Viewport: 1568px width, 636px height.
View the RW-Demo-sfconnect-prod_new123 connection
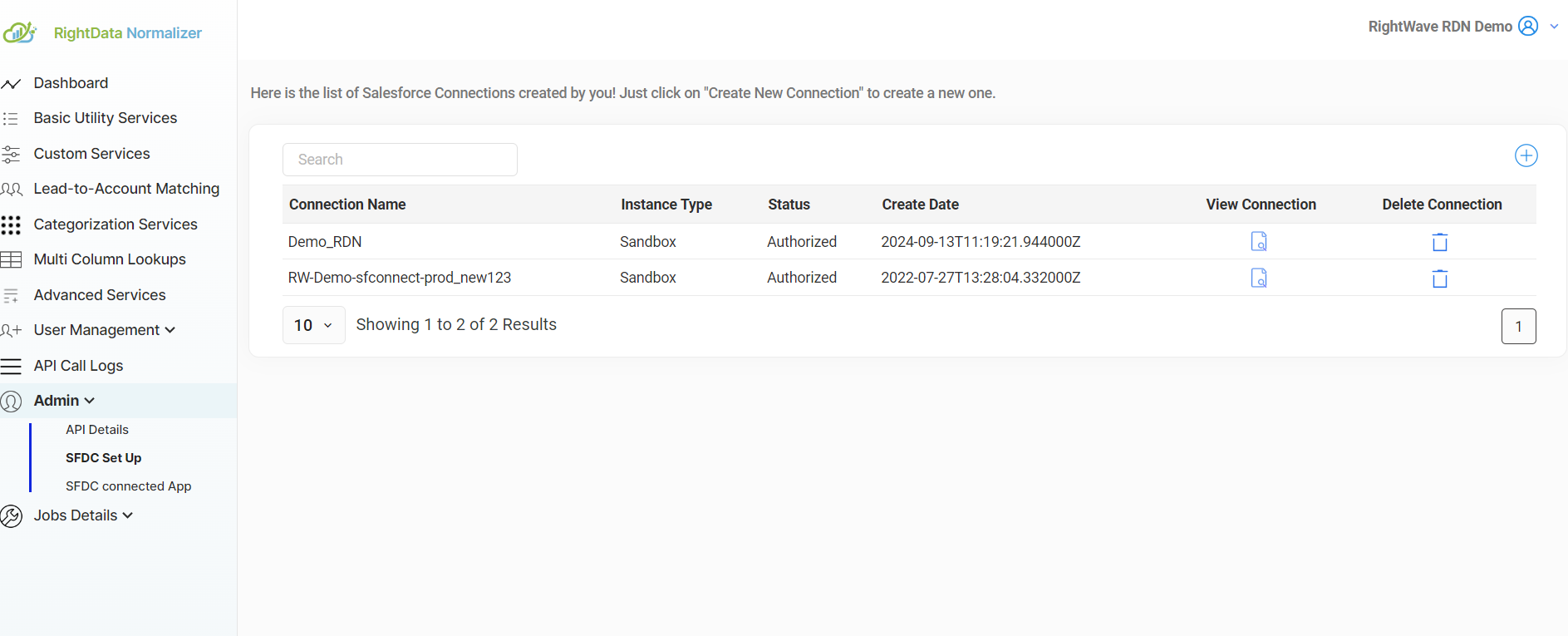[1259, 278]
